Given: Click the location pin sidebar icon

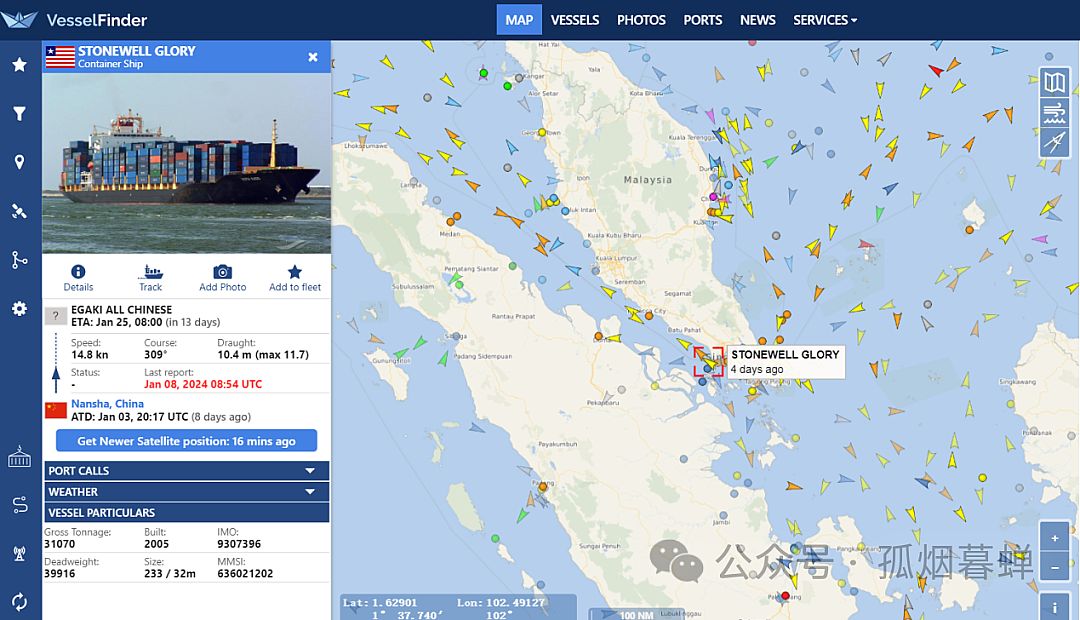Looking at the screenshot, I should click(19, 163).
